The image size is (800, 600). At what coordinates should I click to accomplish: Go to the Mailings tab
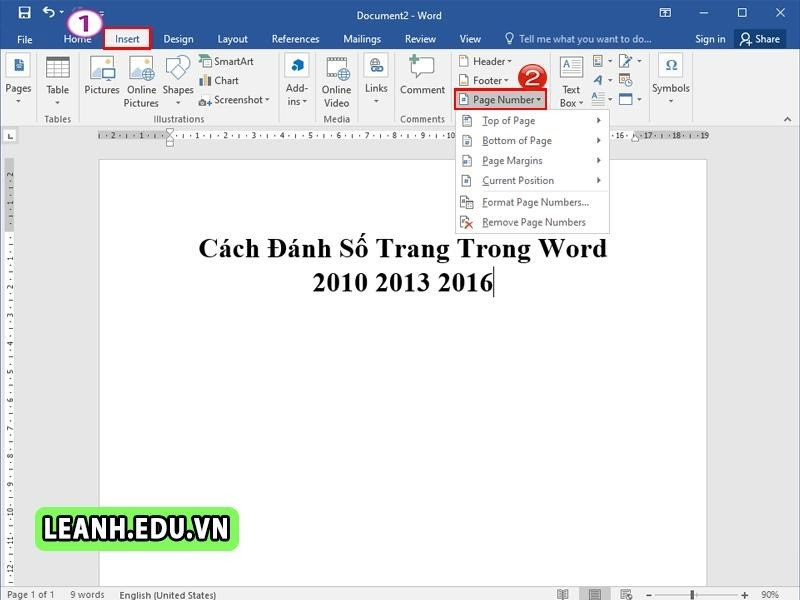click(x=362, y=39)
